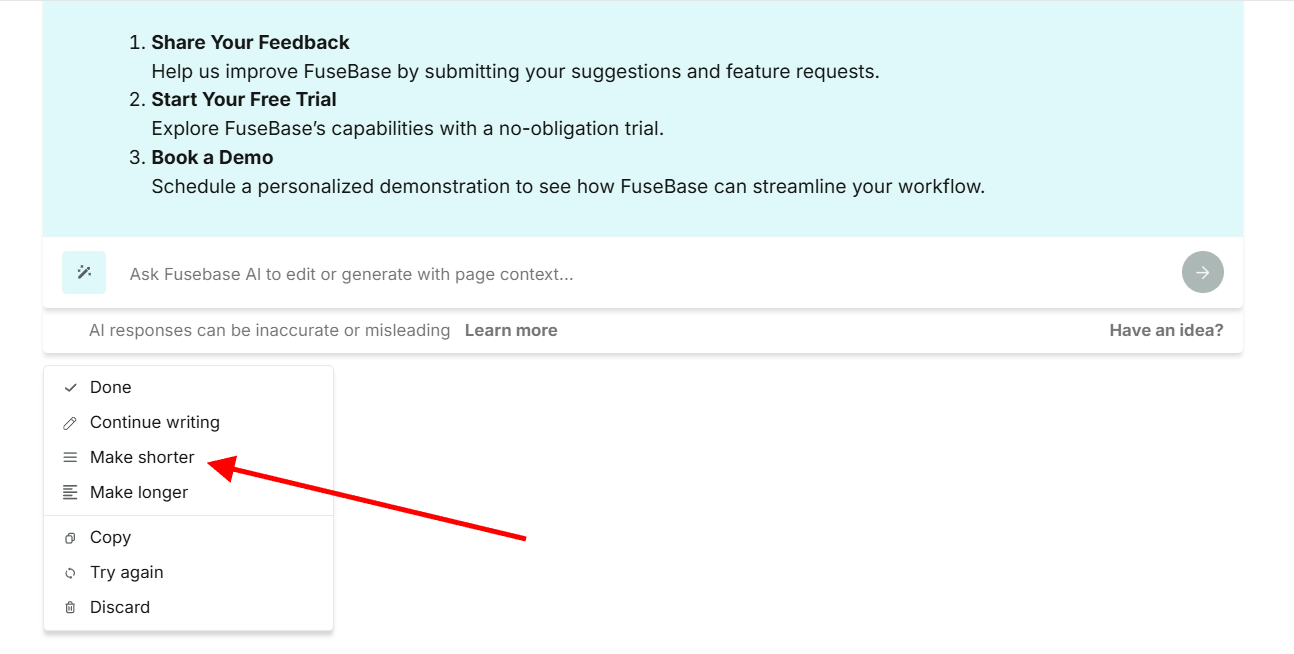The image size is (1294, 654).
Task: Click the pencil icon for Continue writing
Action: pyautogui.click(x=70, y=423)
